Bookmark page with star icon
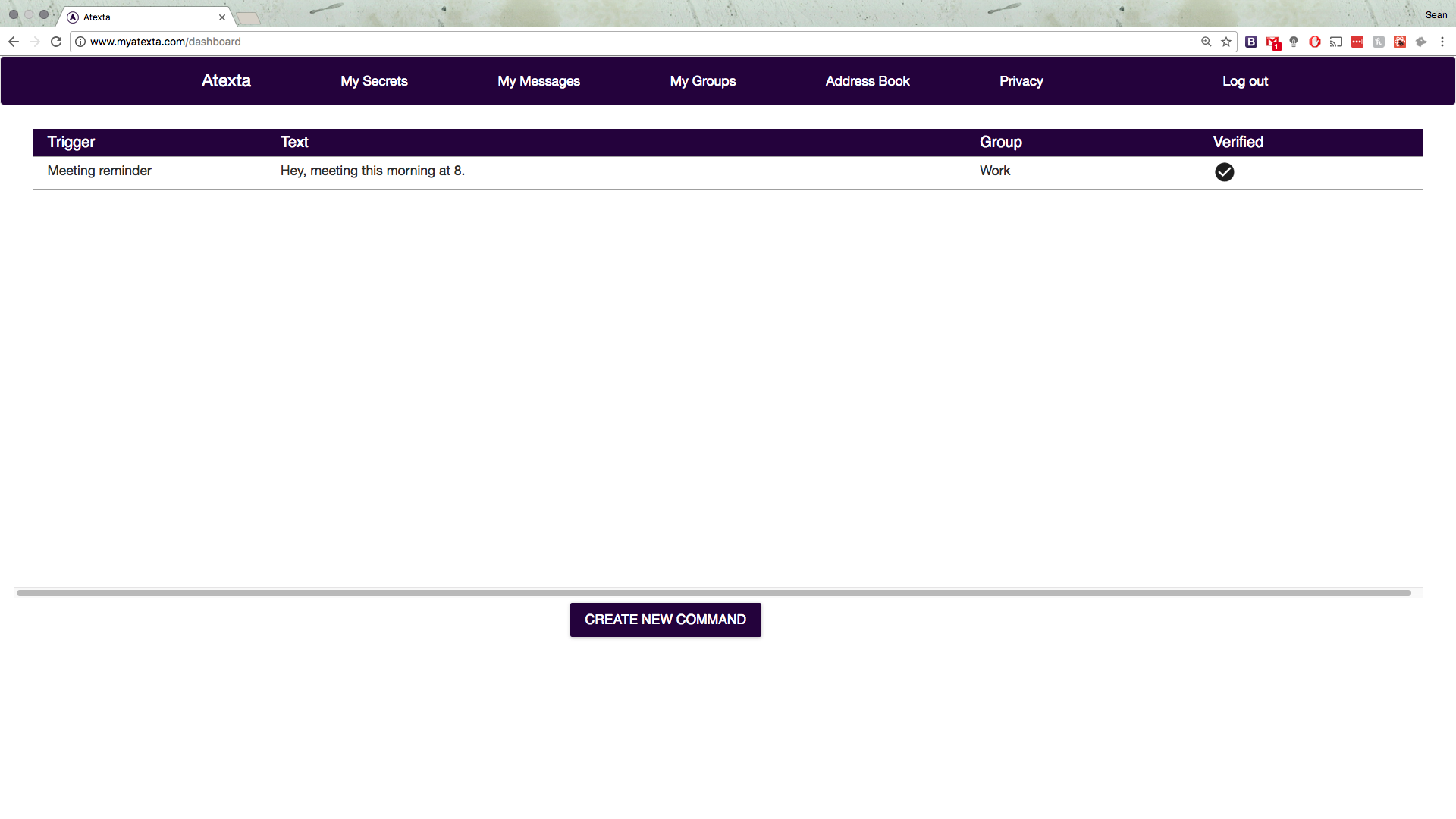This screenshot has width=1456, height=819. click(1226, 42)
